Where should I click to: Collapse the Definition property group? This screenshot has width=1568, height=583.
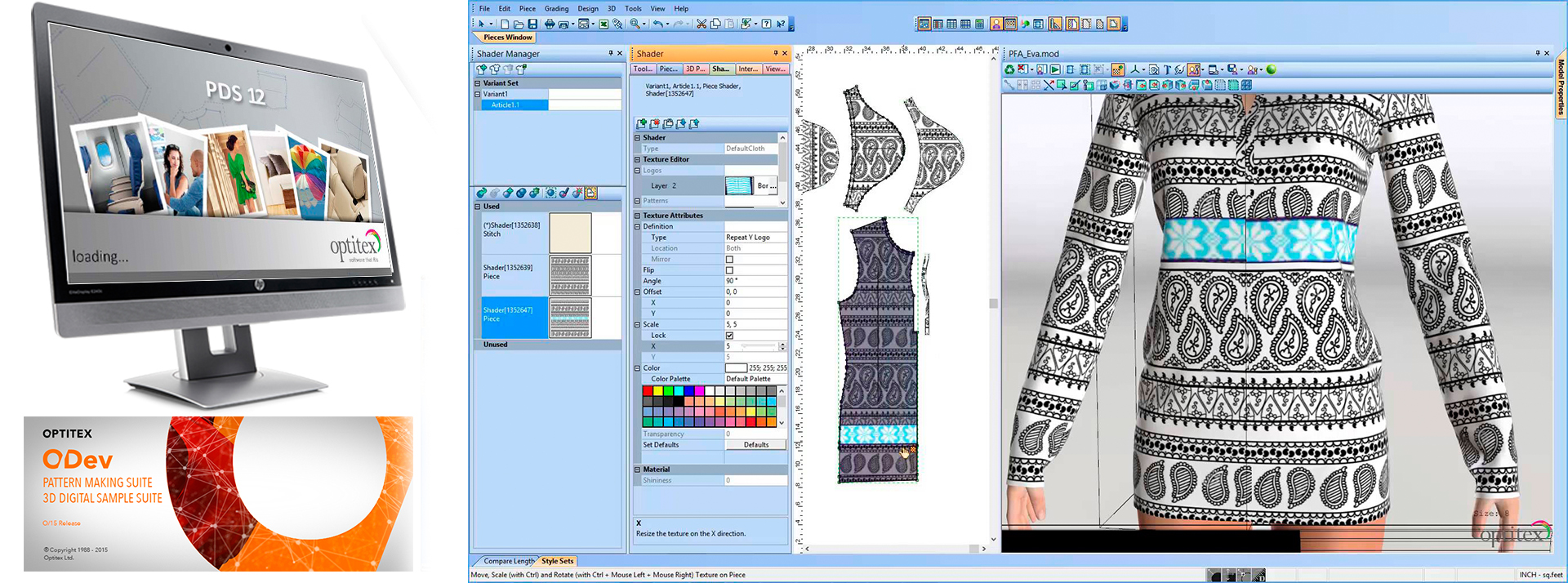[x=638, y=227]
